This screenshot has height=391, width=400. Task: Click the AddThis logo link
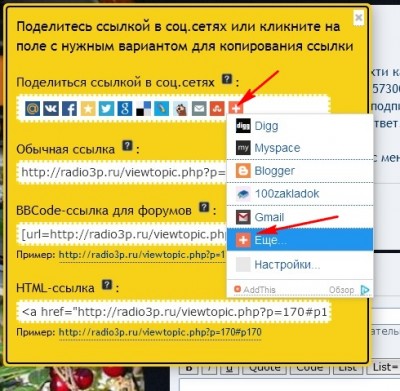(x=255, y=290)
